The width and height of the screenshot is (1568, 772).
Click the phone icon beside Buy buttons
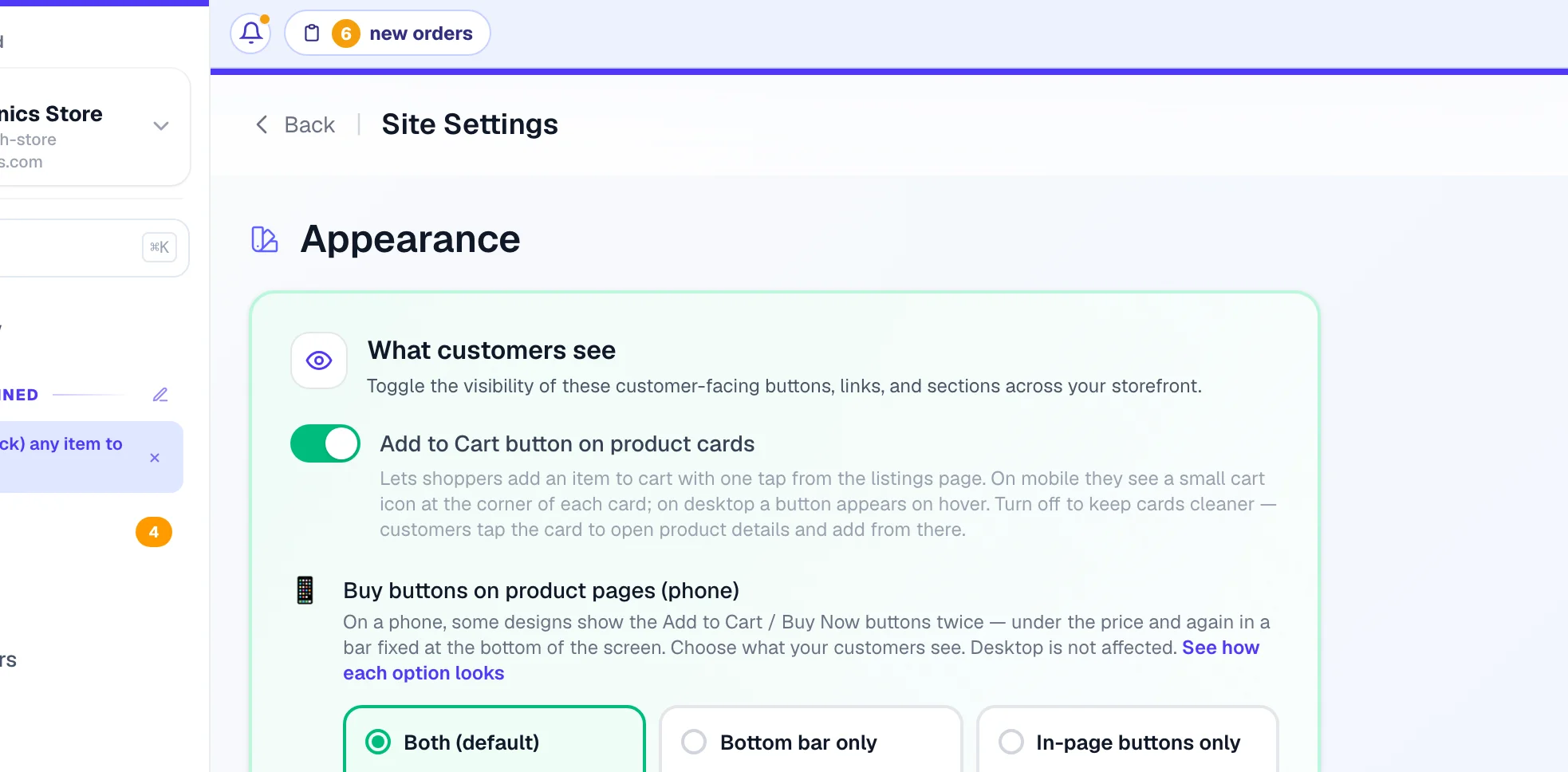pyautogui.click(x=305, y=590)
